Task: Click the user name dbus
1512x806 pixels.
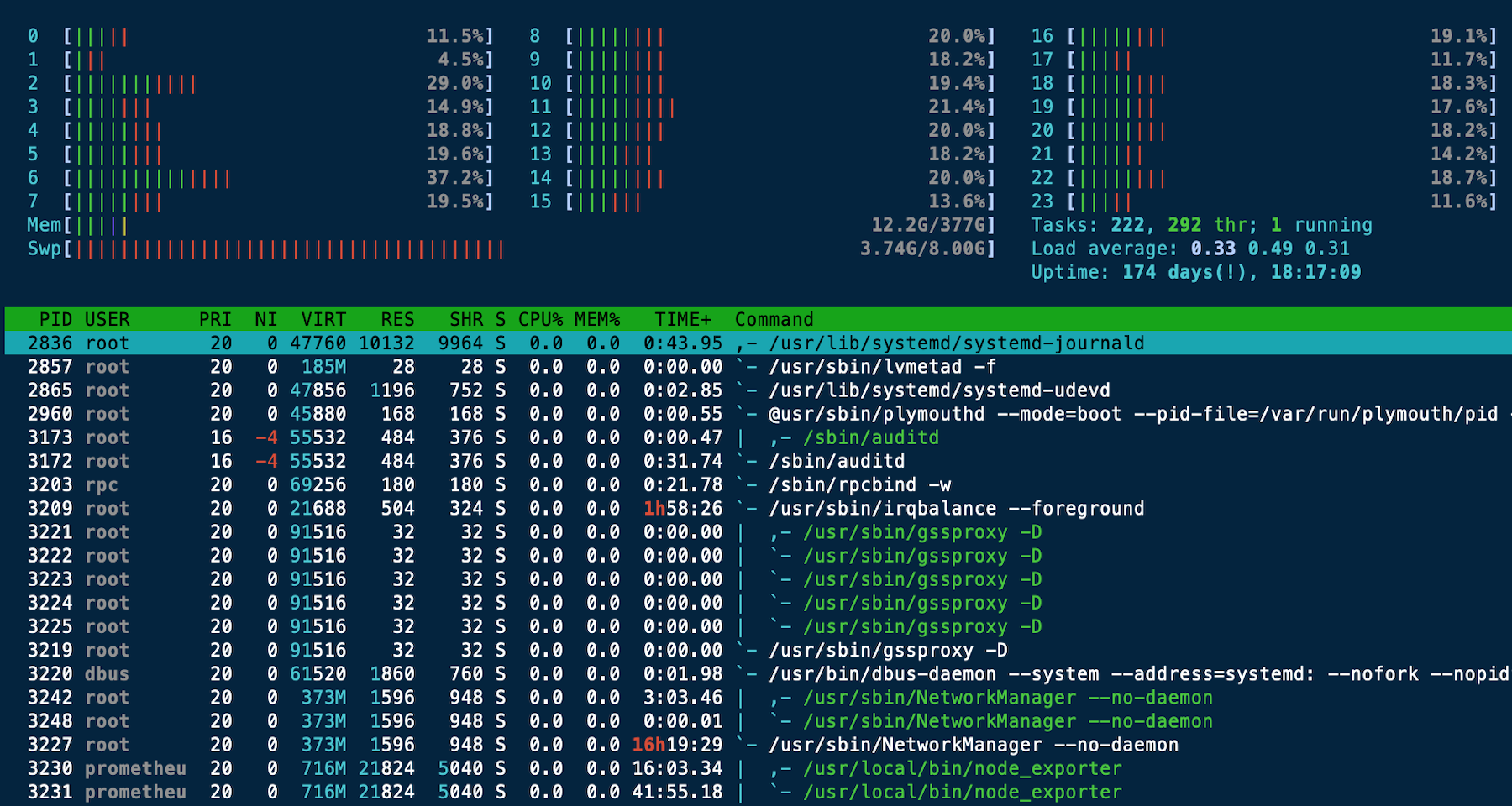Action: (x=107, y=673)
